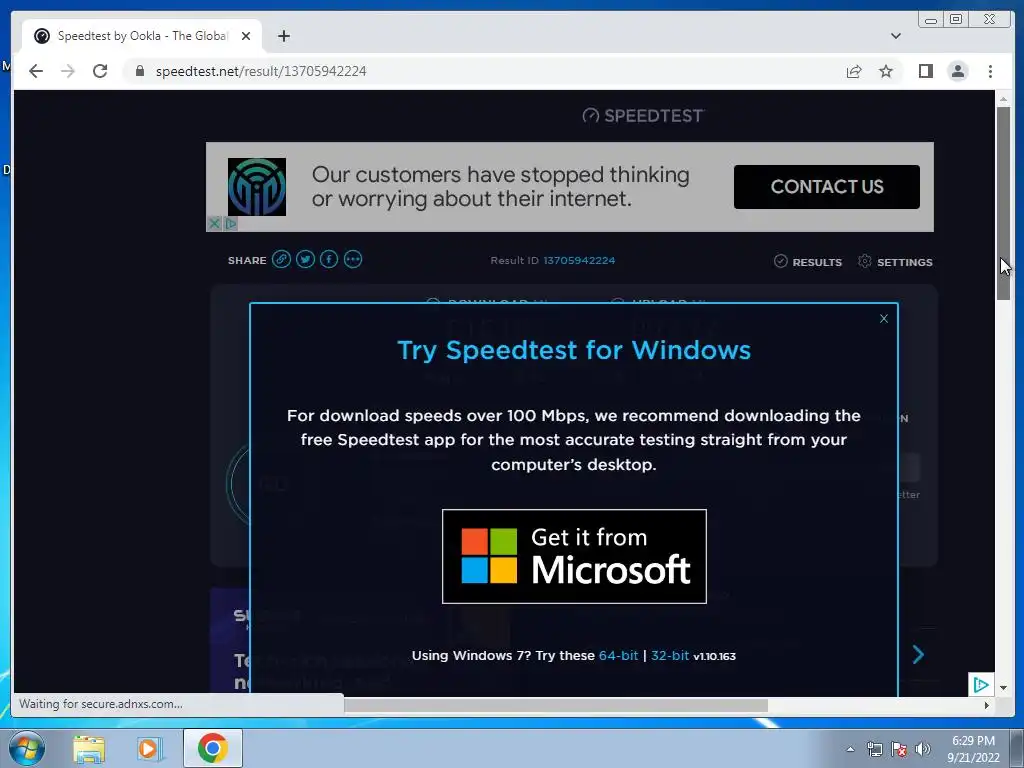Expand the tab search dropdown arrow
This screenshot has height=768, width=1024.
click(x=896, y=36)
